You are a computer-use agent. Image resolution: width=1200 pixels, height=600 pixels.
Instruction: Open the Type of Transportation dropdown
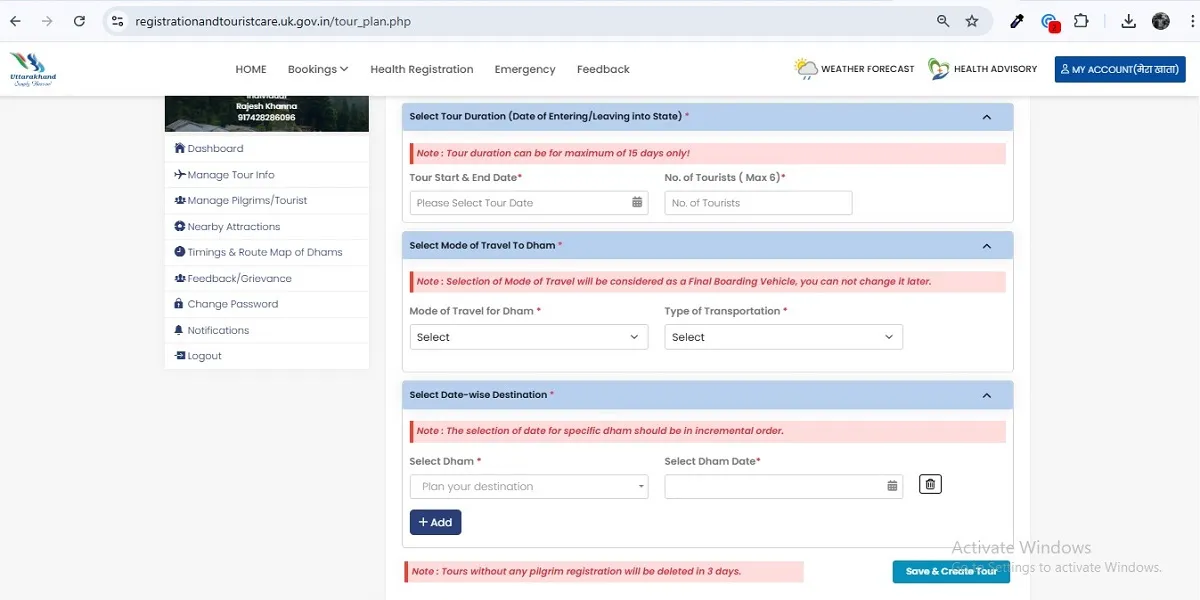click(782, 336)
